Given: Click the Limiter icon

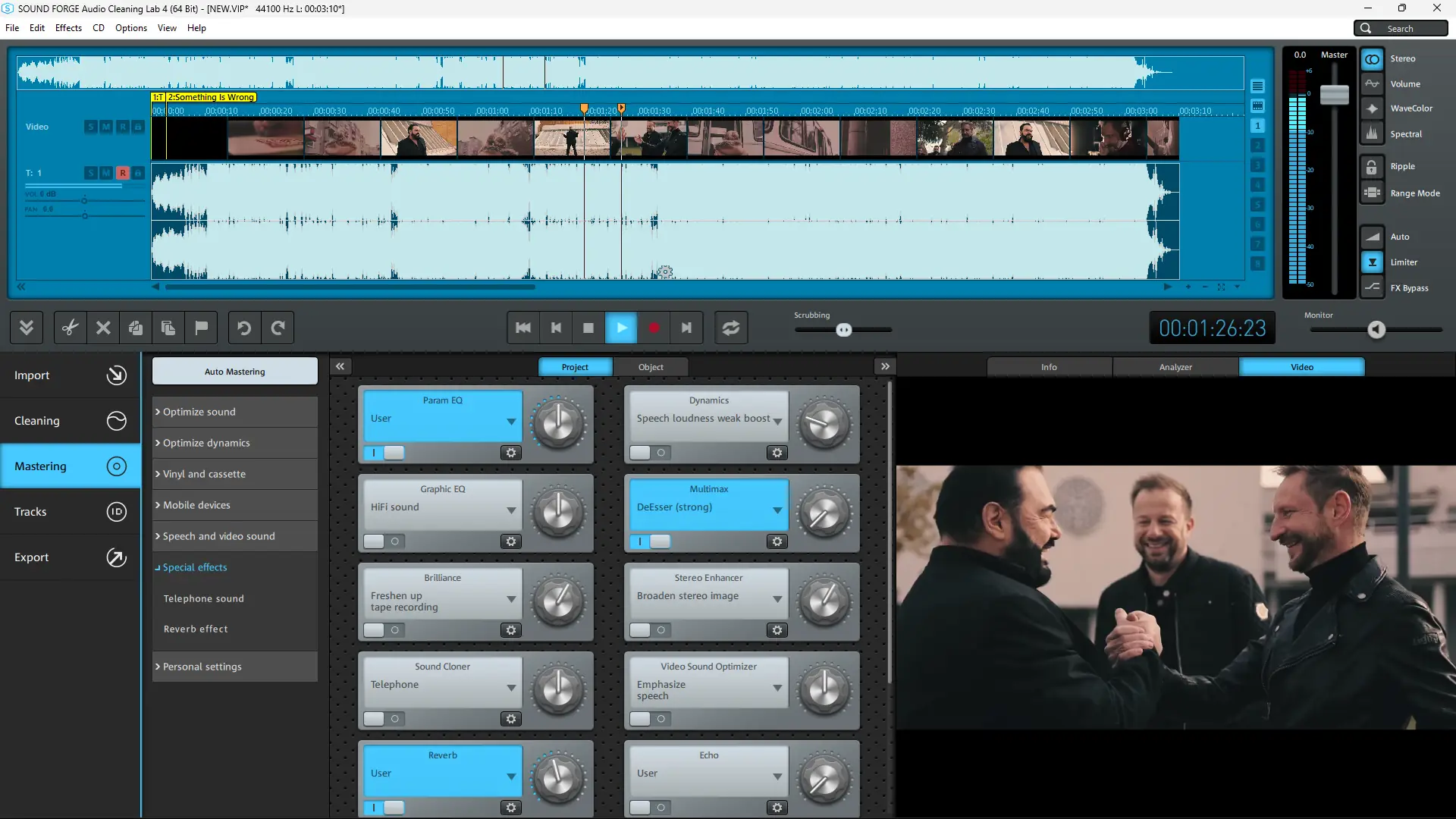Looking at the screenshot, I should point(1372,262).
